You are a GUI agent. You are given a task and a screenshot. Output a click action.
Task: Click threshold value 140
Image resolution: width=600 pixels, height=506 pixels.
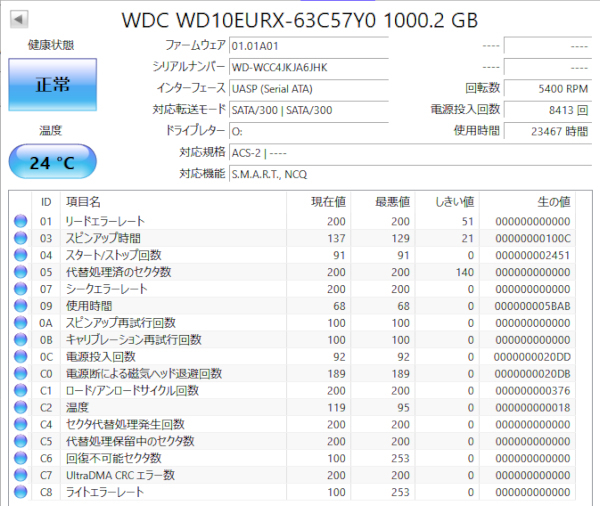point(465,272)
